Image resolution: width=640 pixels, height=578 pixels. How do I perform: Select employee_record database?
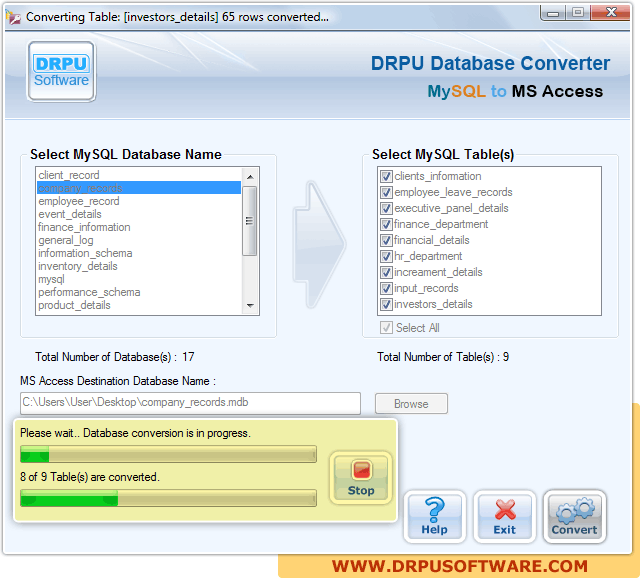coord(139,201)
